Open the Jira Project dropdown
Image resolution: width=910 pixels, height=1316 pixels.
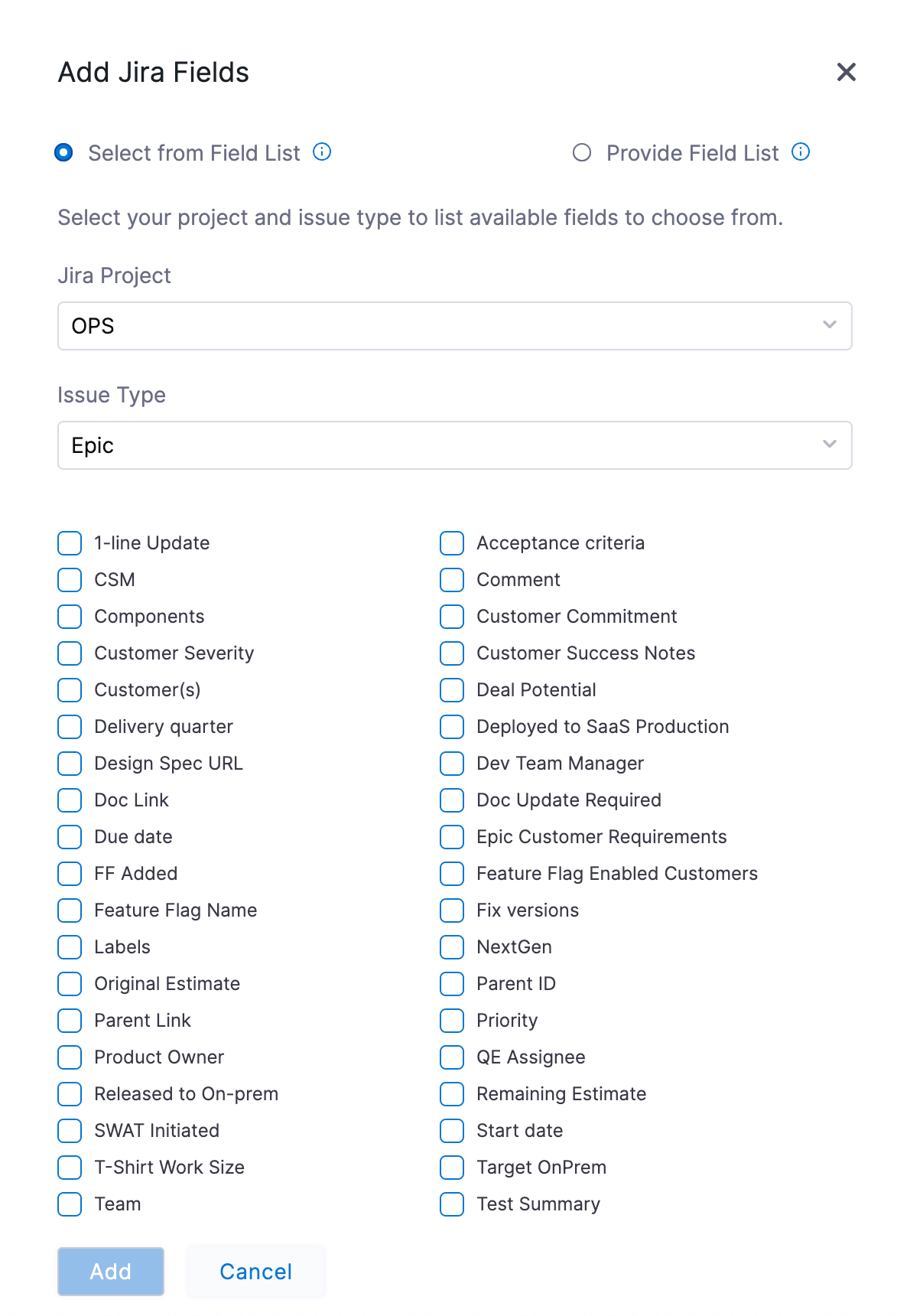[454, 326]
